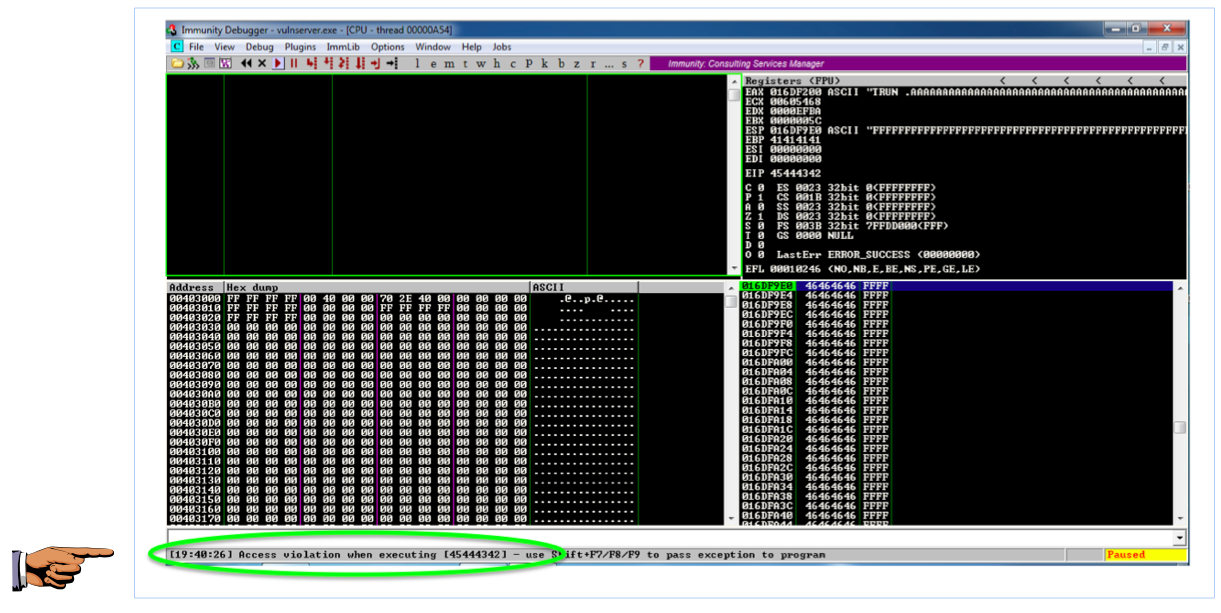Click the Restart program rewind icon
This screenshot has width=1221, height=613.
tap(246, 63)
